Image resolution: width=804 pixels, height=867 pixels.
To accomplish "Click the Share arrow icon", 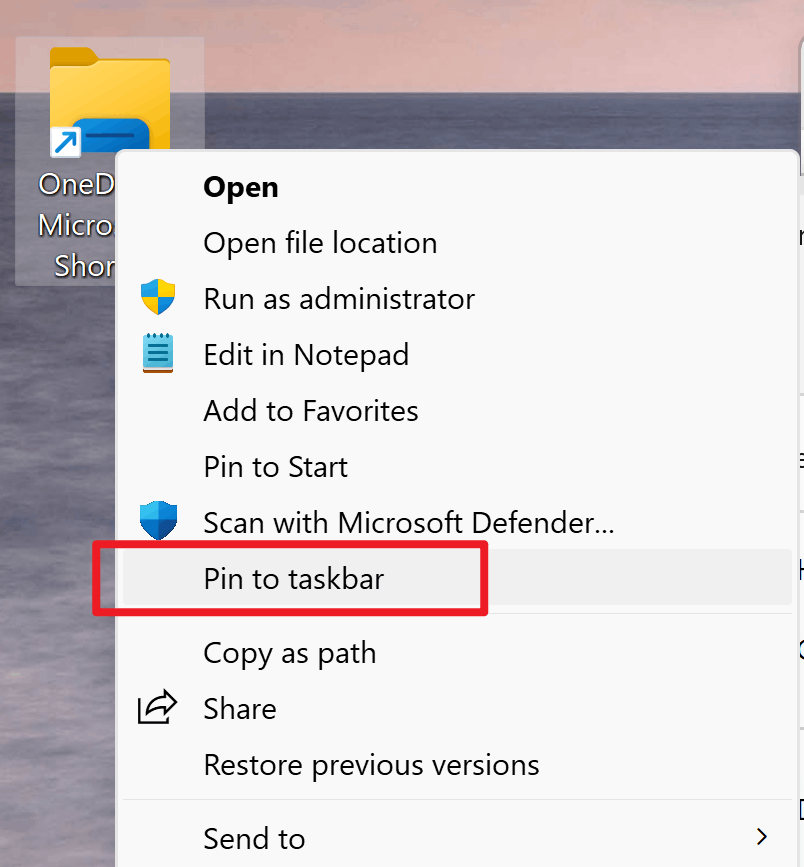I will coord(157,707).
